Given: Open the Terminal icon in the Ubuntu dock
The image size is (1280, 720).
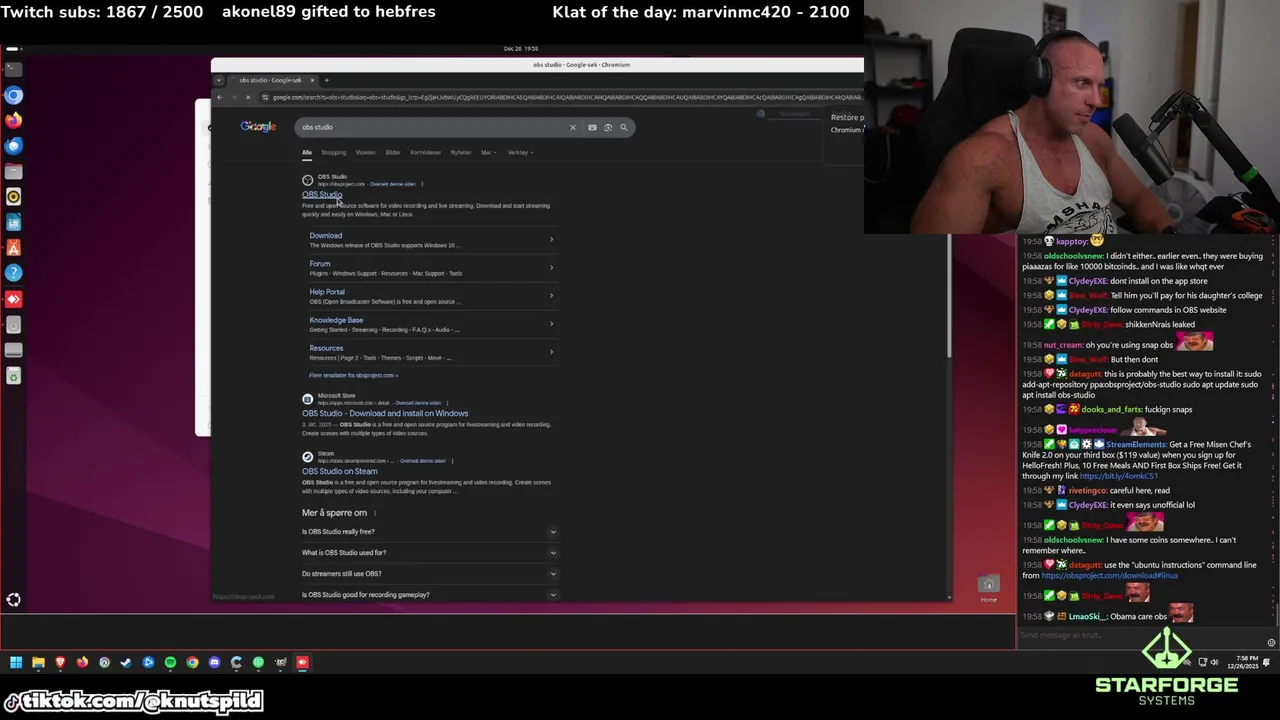Looking at the screenshot, I should pyautogui.click(x=13, y=69).
